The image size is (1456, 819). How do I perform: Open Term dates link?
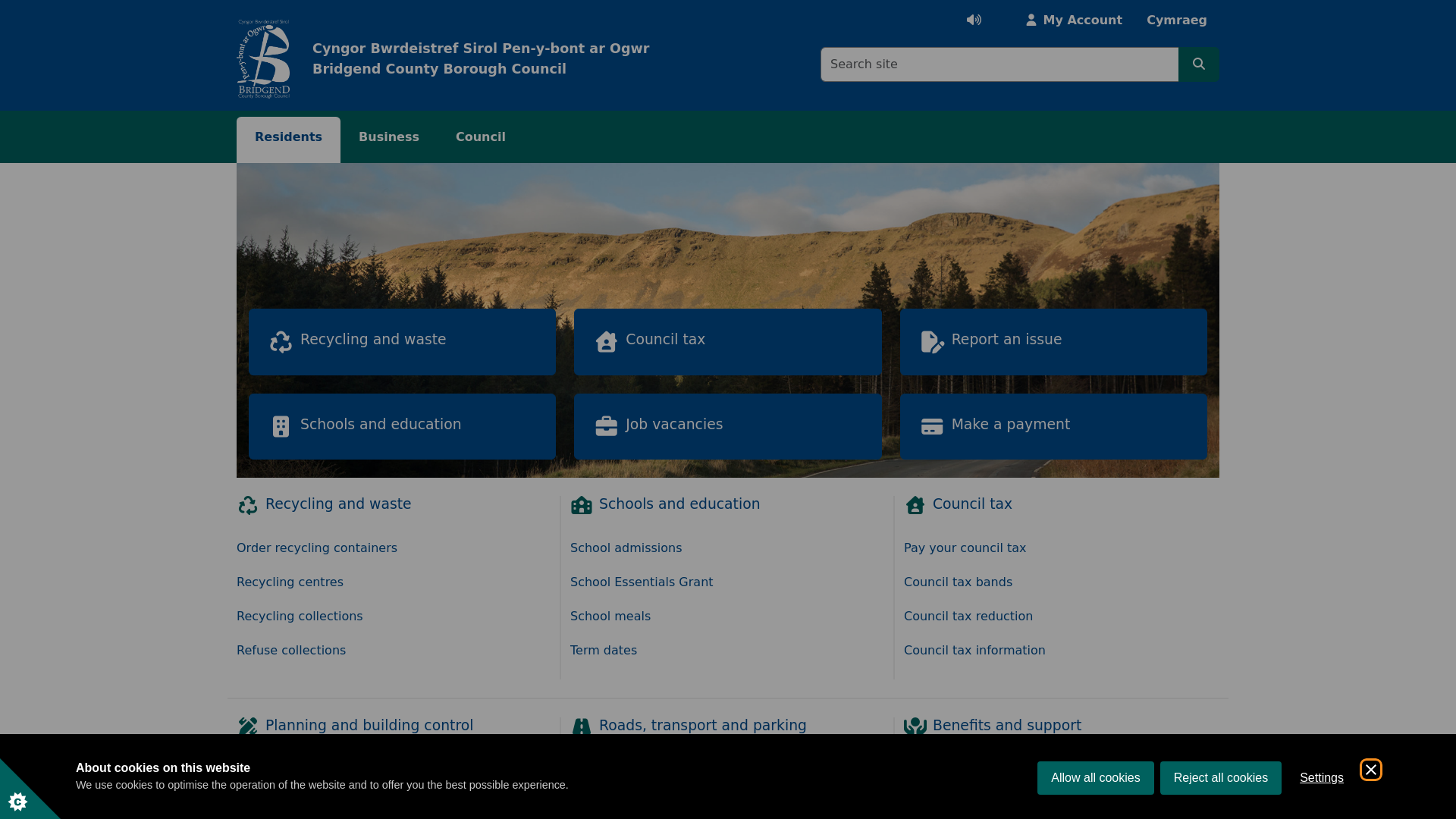[604, 651]
